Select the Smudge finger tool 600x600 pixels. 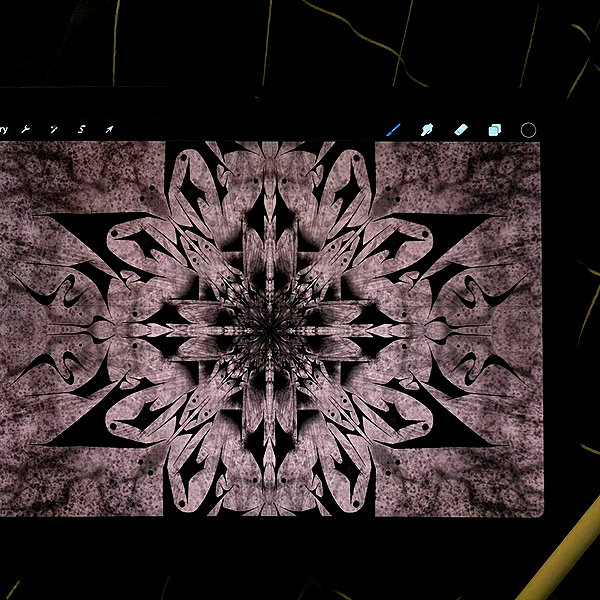tap(427, 130)
